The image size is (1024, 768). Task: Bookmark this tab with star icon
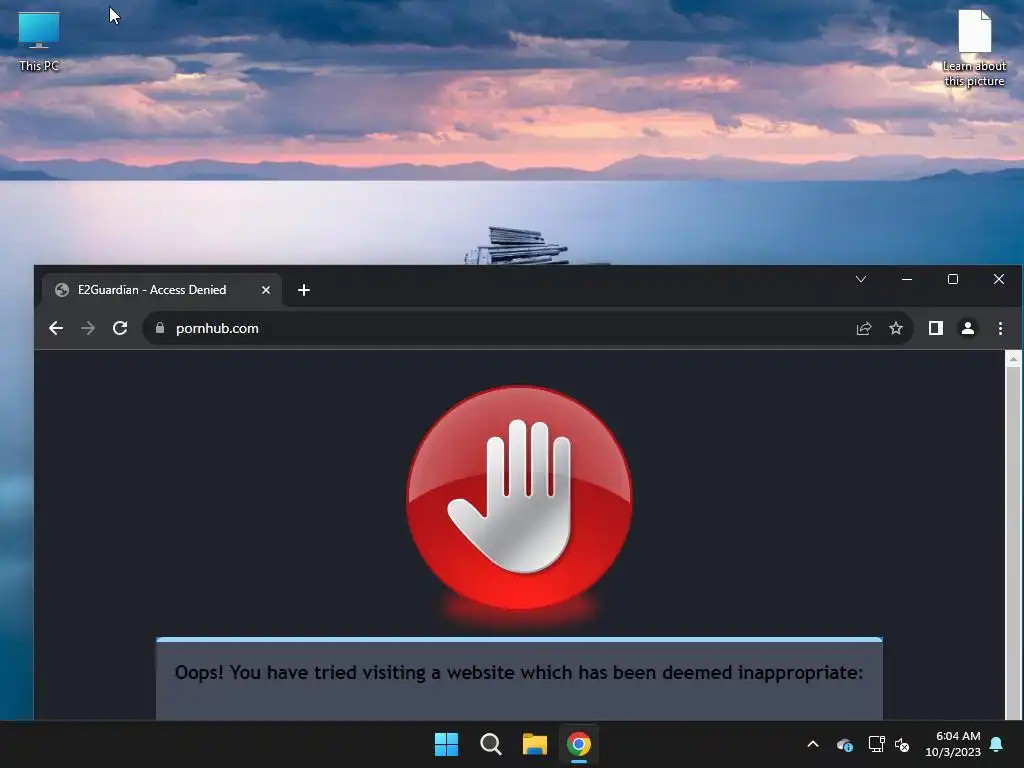(896, 328)
